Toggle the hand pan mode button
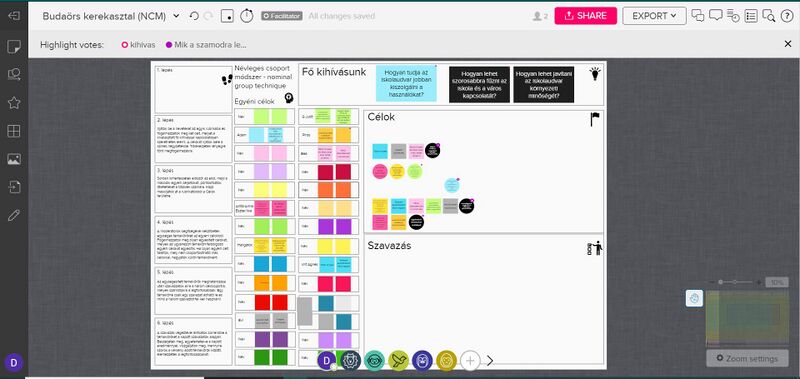The image size is (800, 379). coord(694,298)
